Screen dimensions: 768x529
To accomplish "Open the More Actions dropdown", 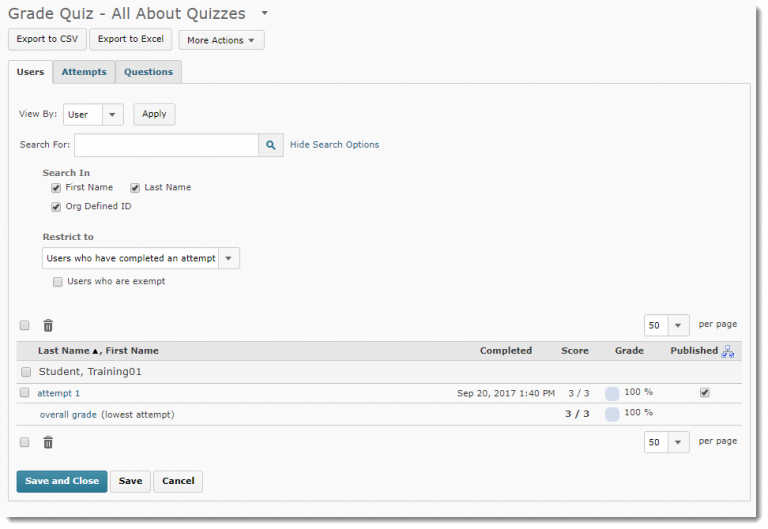I will (x=221, y=40).
